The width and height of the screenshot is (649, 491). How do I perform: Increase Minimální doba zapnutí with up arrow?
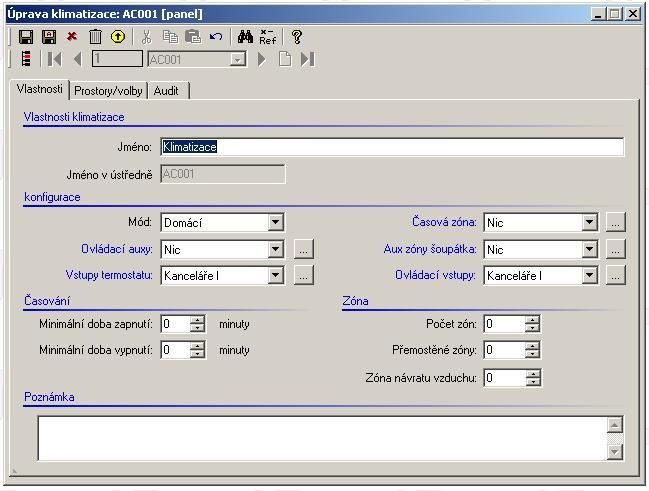coord(198,320)
